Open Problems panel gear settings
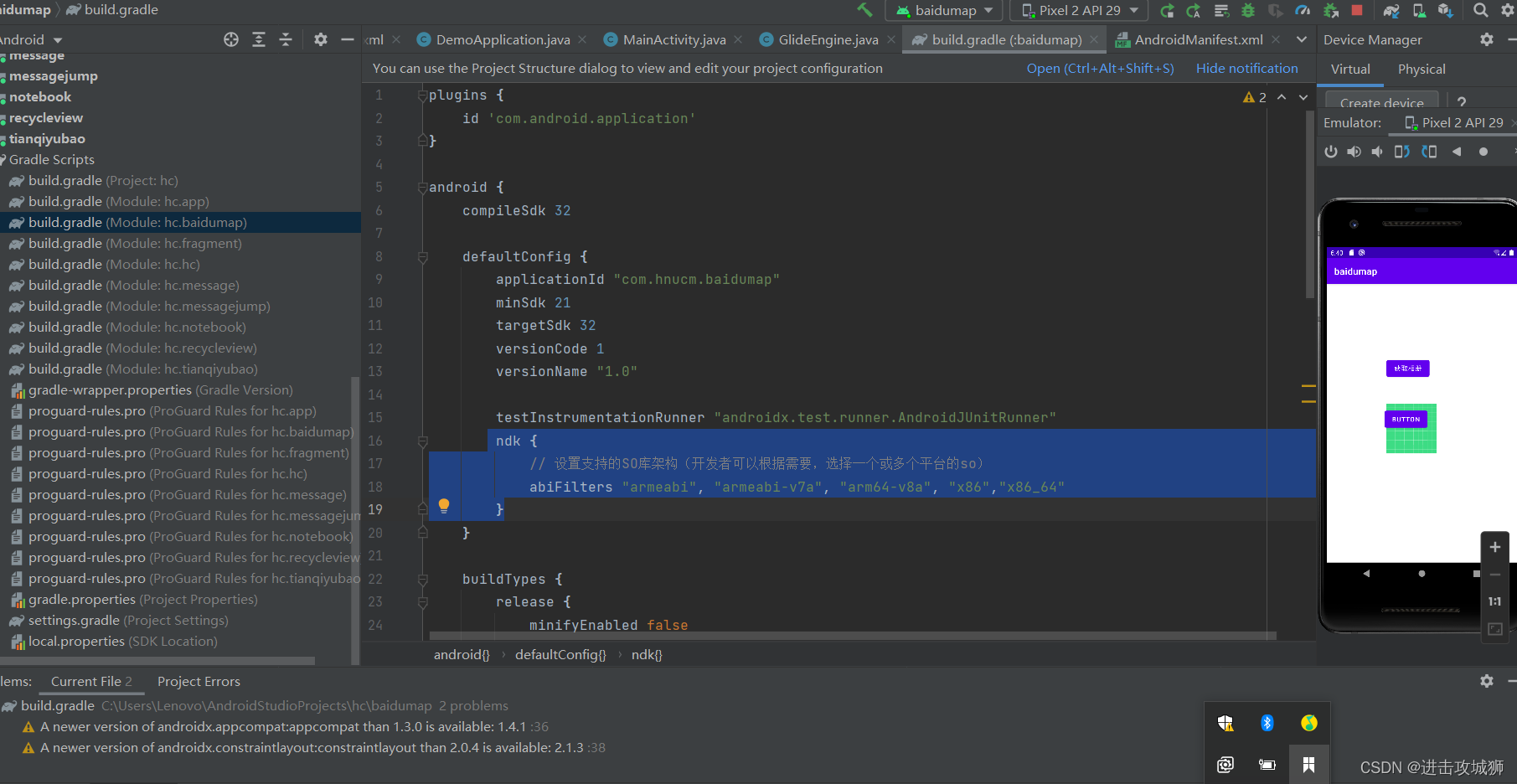The height and width of the screenshot is (784, 1517). 1487,681
